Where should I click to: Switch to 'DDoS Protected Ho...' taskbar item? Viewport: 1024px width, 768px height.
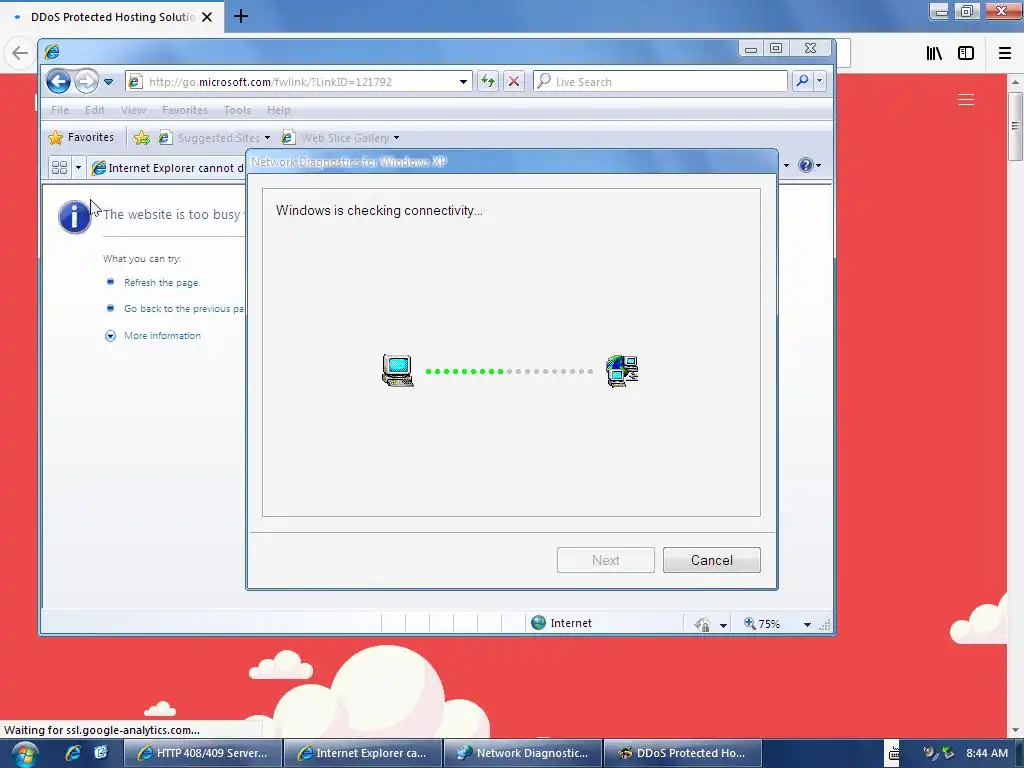point(684,753)
